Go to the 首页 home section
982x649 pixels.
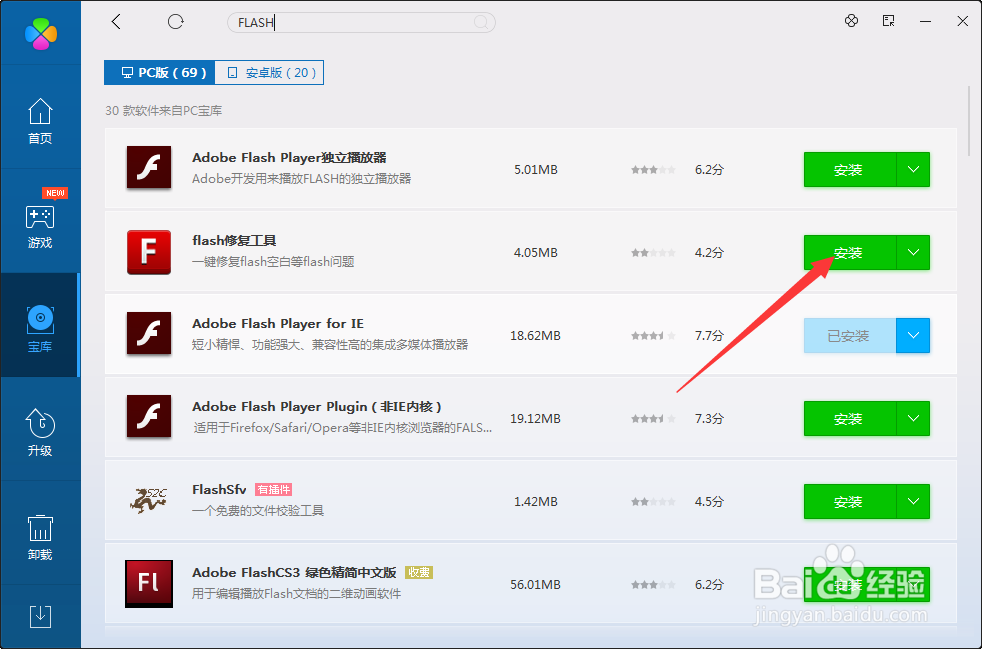[x=40, y=121]
